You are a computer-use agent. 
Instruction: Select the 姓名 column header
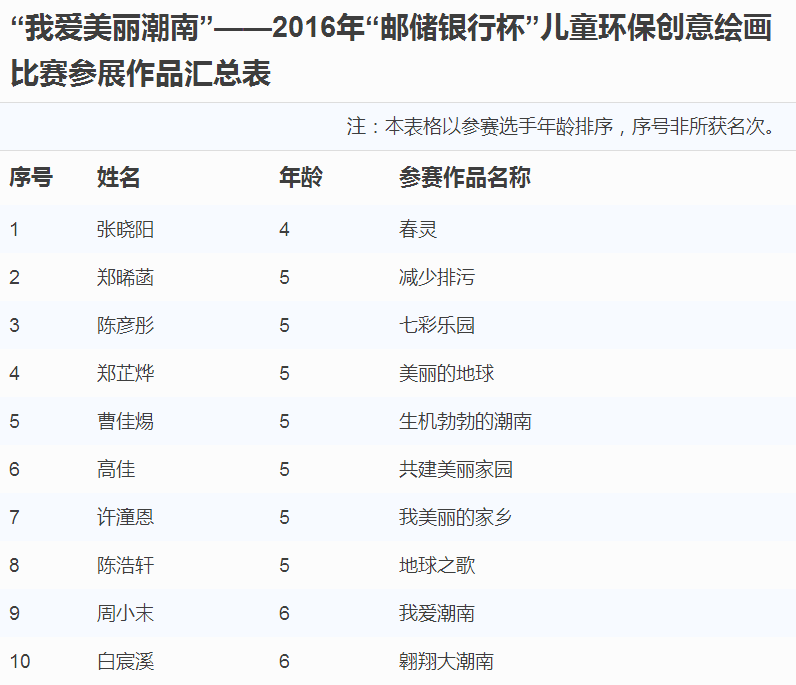(118, 178)
